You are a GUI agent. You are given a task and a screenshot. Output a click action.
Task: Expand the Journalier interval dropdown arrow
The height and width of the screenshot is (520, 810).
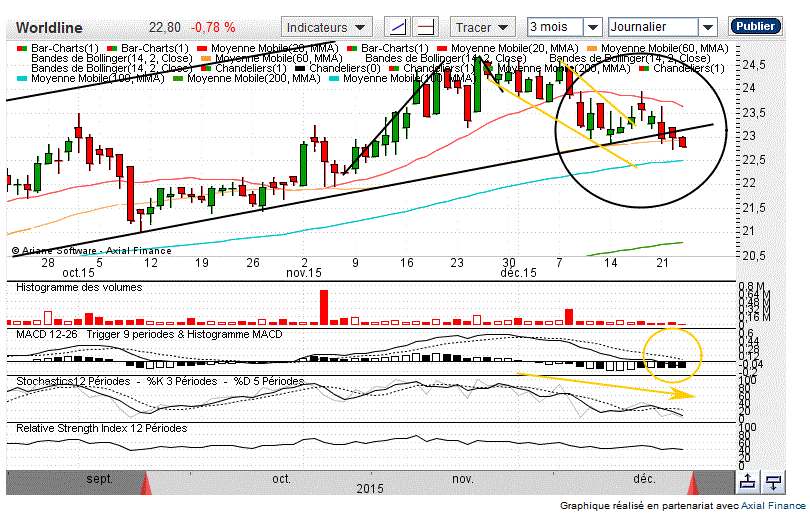pyautogui.click(x=708, y=27)
